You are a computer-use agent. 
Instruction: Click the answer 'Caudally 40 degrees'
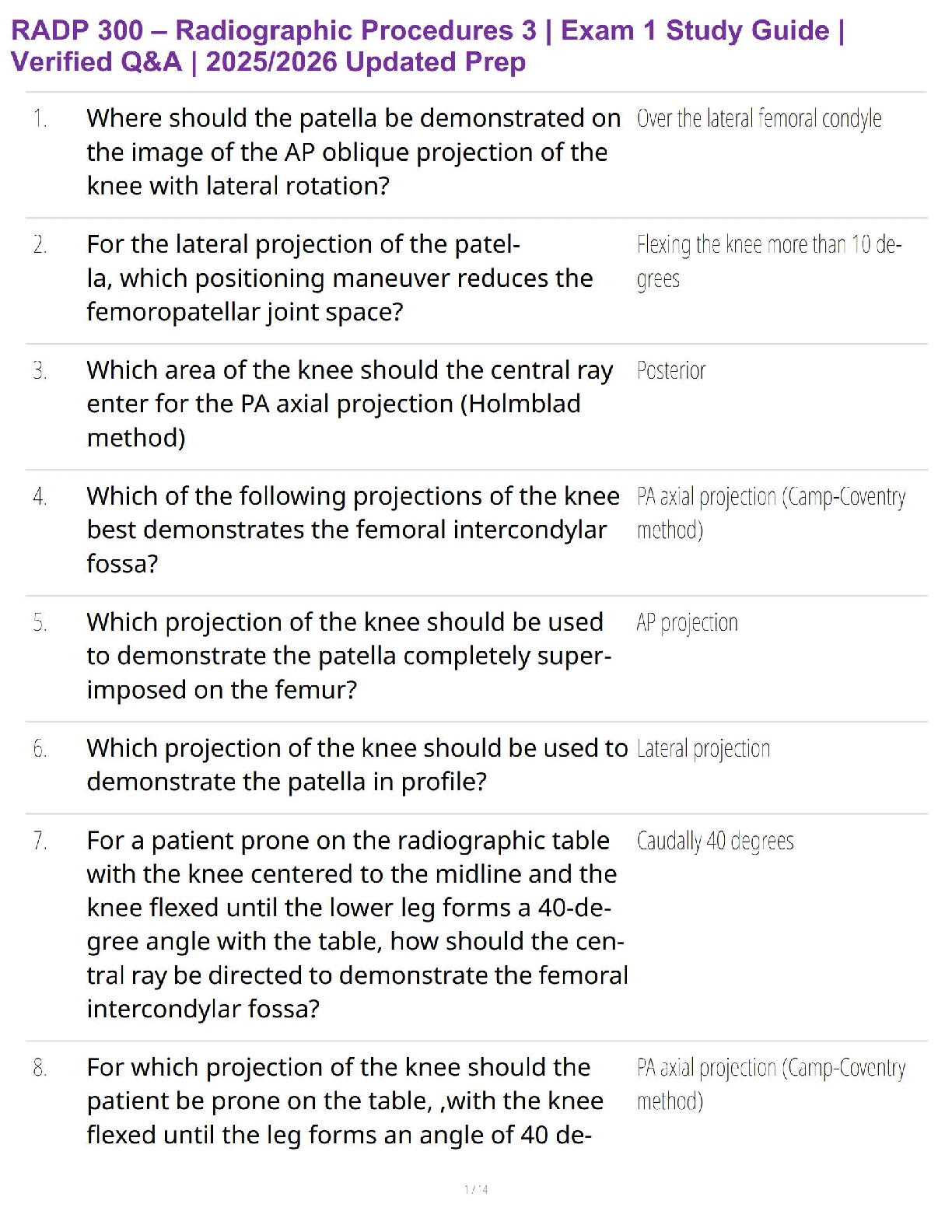[715, 841]
